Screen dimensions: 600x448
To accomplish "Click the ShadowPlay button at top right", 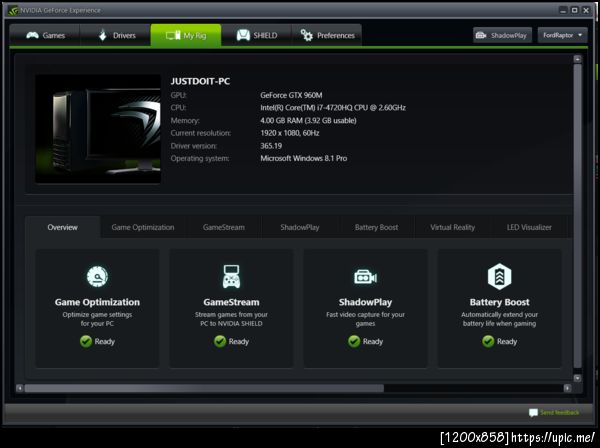I will pos(502,35).
